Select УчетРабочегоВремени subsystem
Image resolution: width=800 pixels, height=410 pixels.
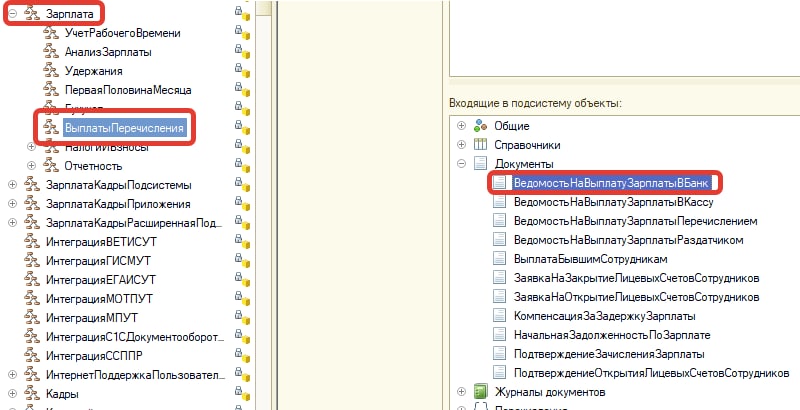coord(122,33)
